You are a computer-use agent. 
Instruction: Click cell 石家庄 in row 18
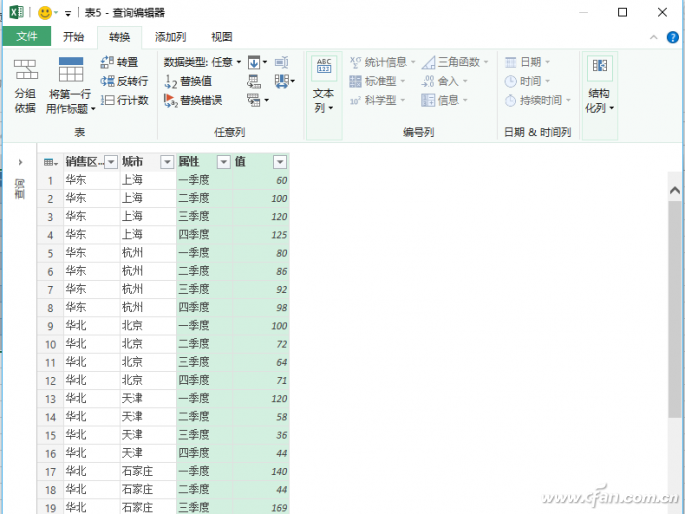[148, 490]
